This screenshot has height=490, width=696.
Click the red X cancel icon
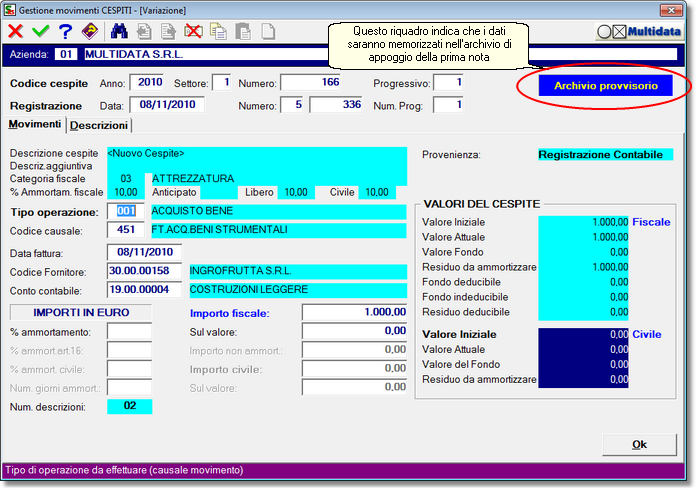click(x=16, y=32)
